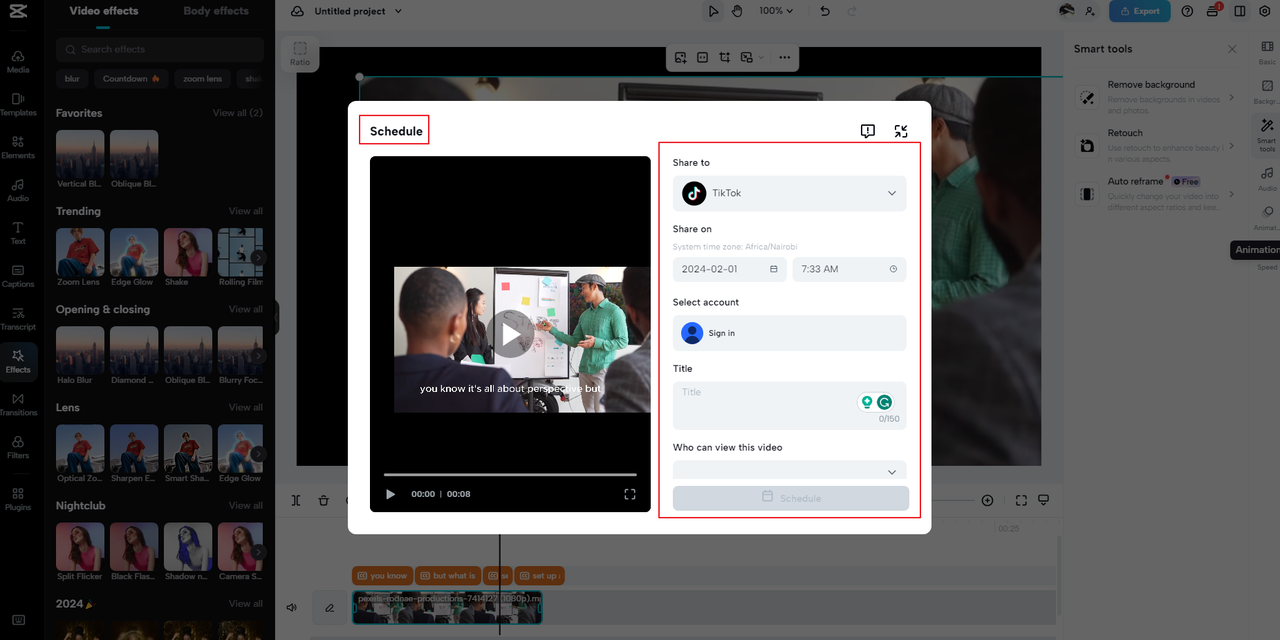This screenshot has width=1280, height=640.
Task: Open the Filters sidebar panel
Action: point(18,447)
